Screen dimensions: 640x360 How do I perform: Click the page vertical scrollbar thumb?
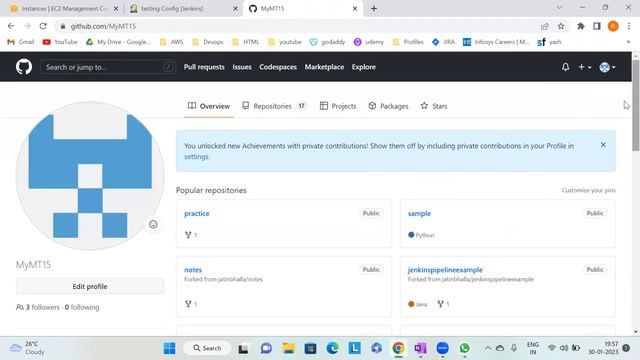[x=636, y=105]
